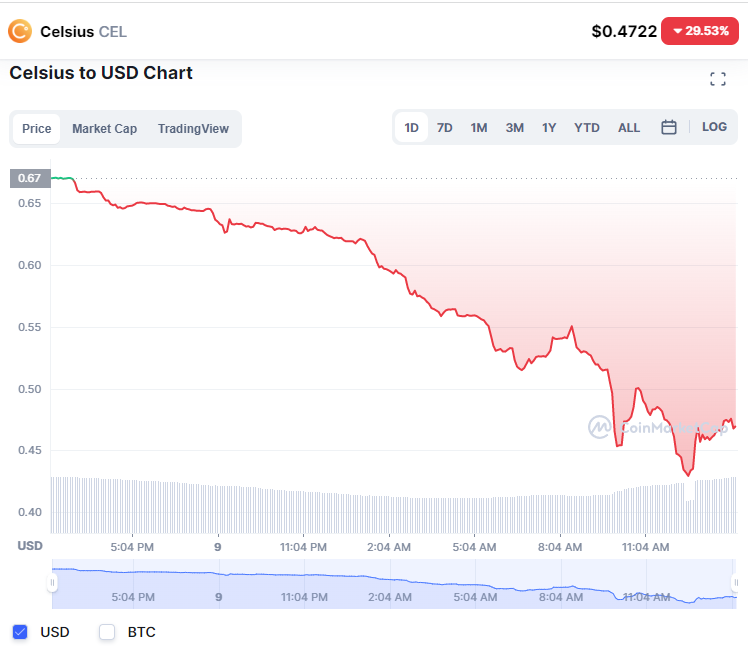Click the Celsius coin logo icon
This screenshot has width=748, height=647.
(20, 31)
